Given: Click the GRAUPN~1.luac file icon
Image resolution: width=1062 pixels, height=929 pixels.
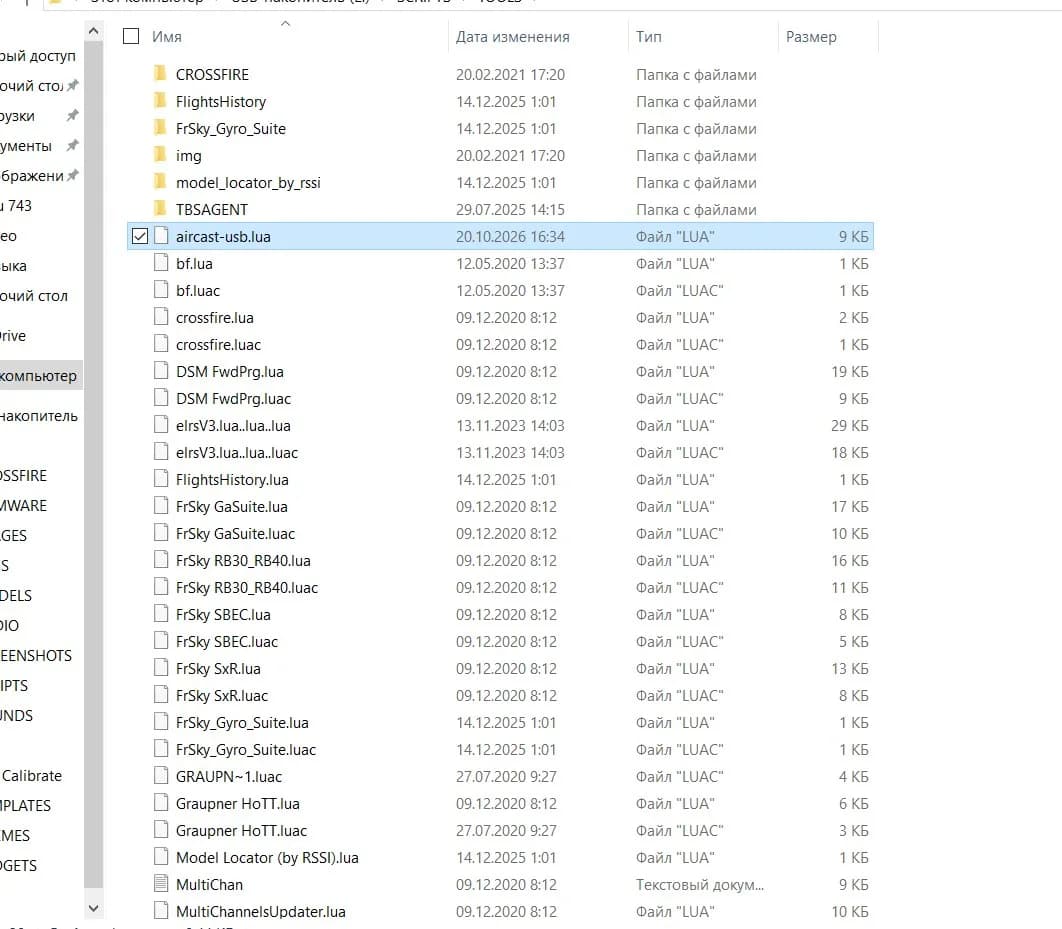Looking at the screenshot, I should tap(161, 776).
